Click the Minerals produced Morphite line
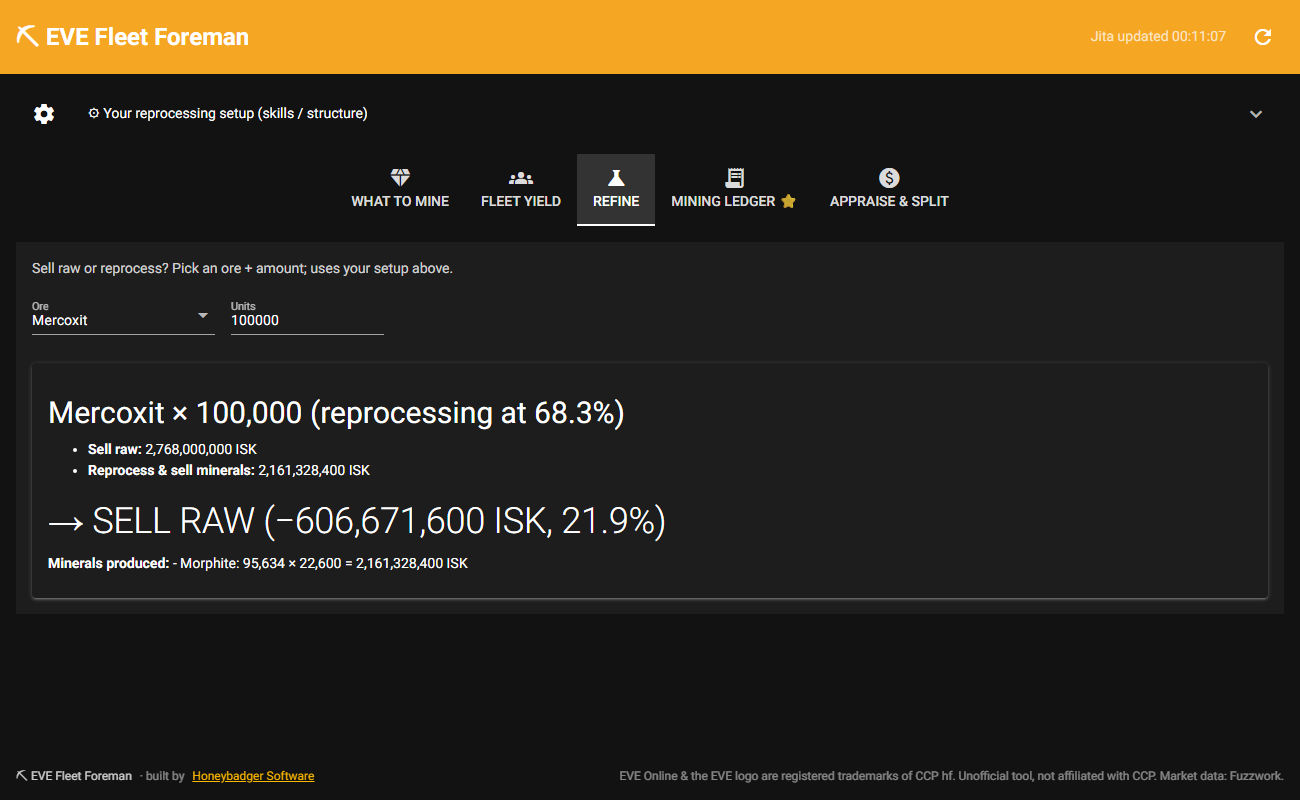This screenshot has height=800, width=1300. (x=258, y=563)
